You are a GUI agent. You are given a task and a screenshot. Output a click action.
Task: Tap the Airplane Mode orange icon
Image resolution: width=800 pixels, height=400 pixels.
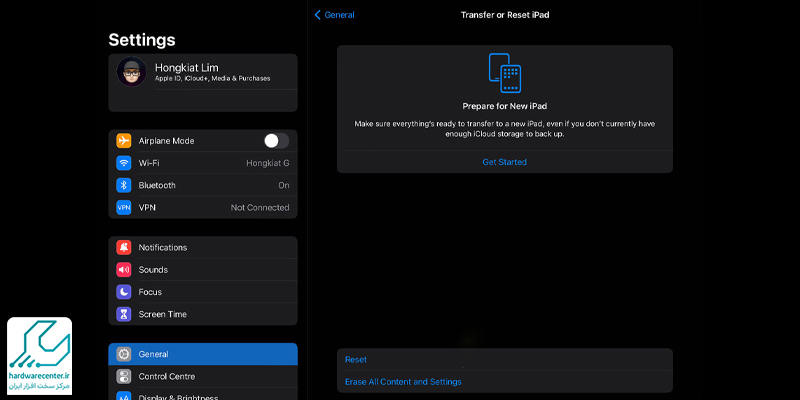(x=123, y=141)
